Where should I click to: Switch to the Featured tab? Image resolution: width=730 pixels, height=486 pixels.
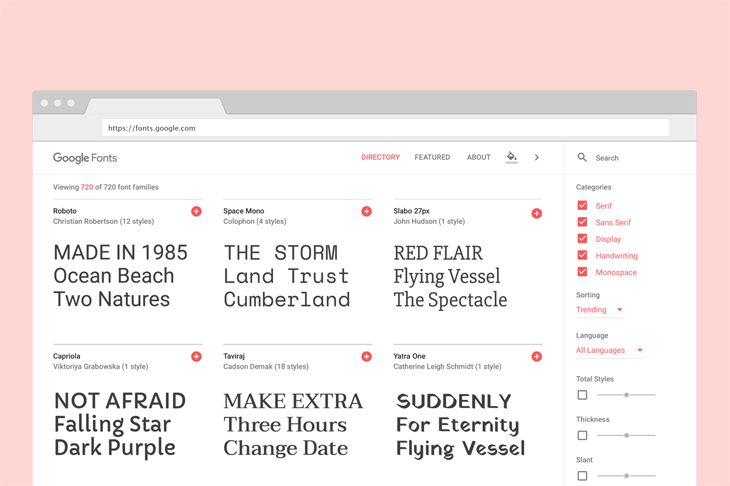click(432, 157)
